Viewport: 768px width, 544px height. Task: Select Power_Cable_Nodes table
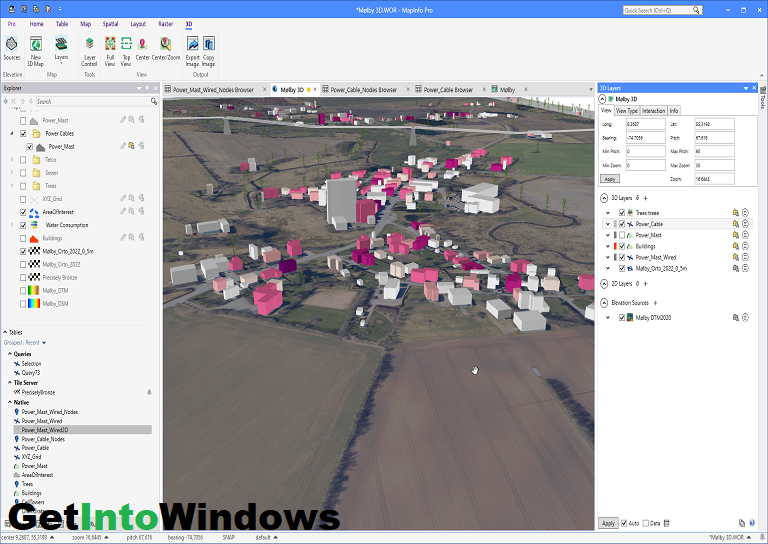coord(43,439)
